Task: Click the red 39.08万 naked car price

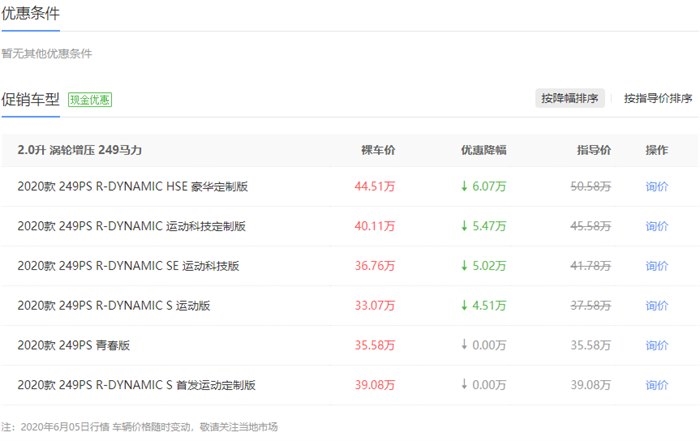Action: (x=375, y=385)
